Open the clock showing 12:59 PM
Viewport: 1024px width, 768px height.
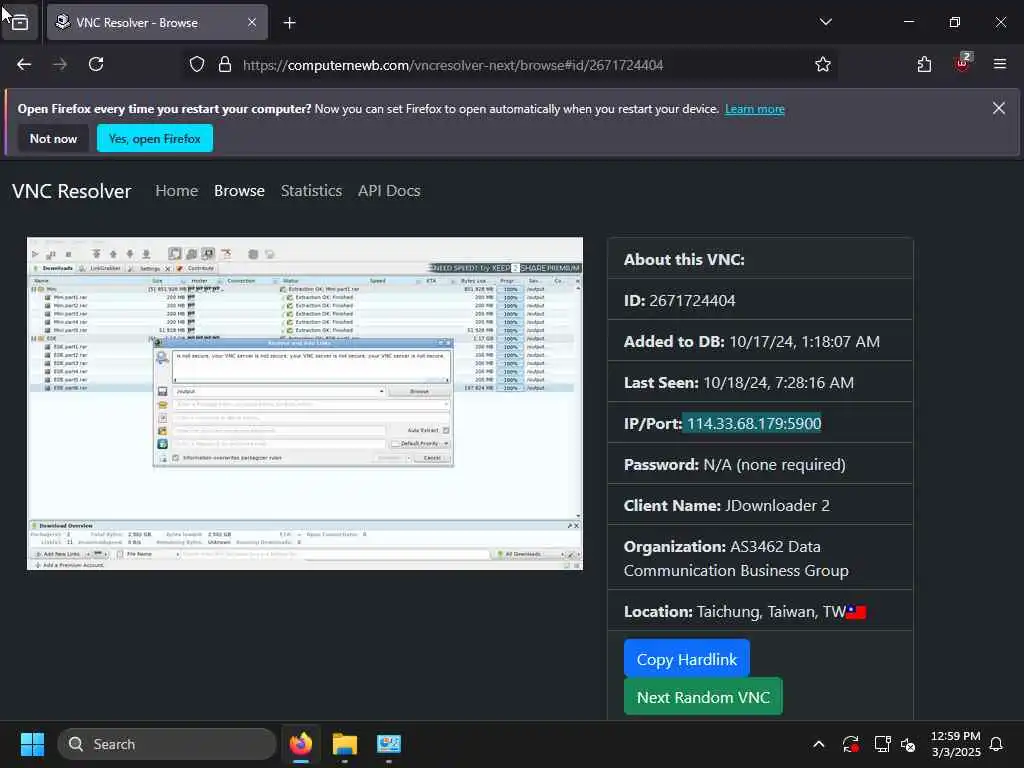point(955,744)
